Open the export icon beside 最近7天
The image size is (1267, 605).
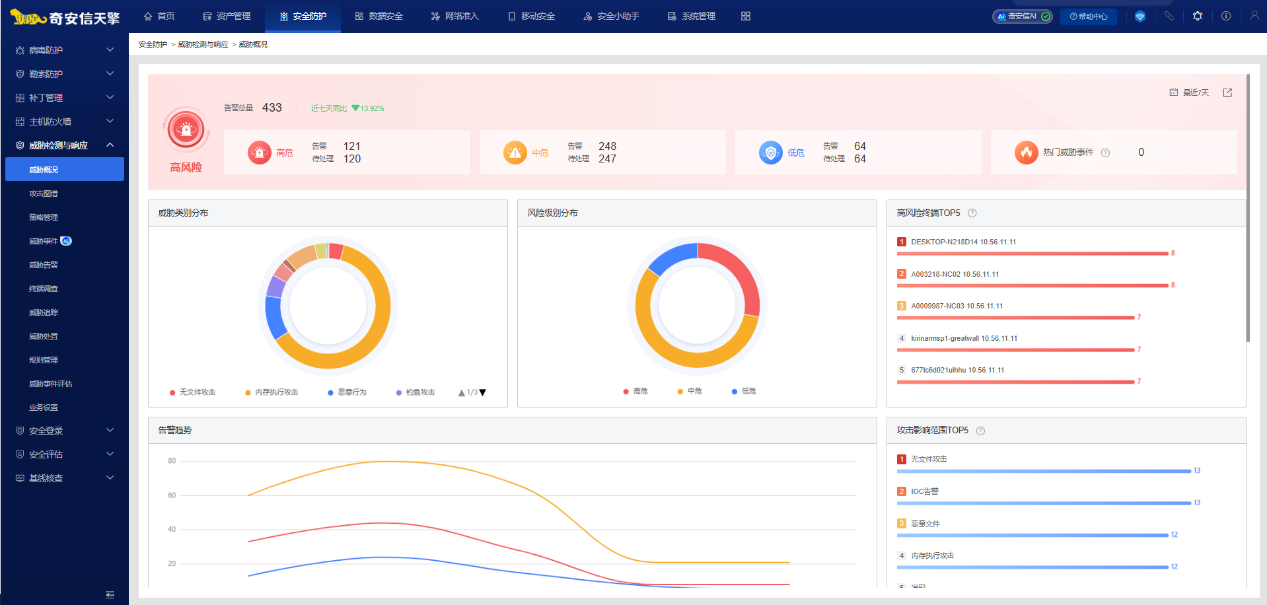(x=1228, y=93)
